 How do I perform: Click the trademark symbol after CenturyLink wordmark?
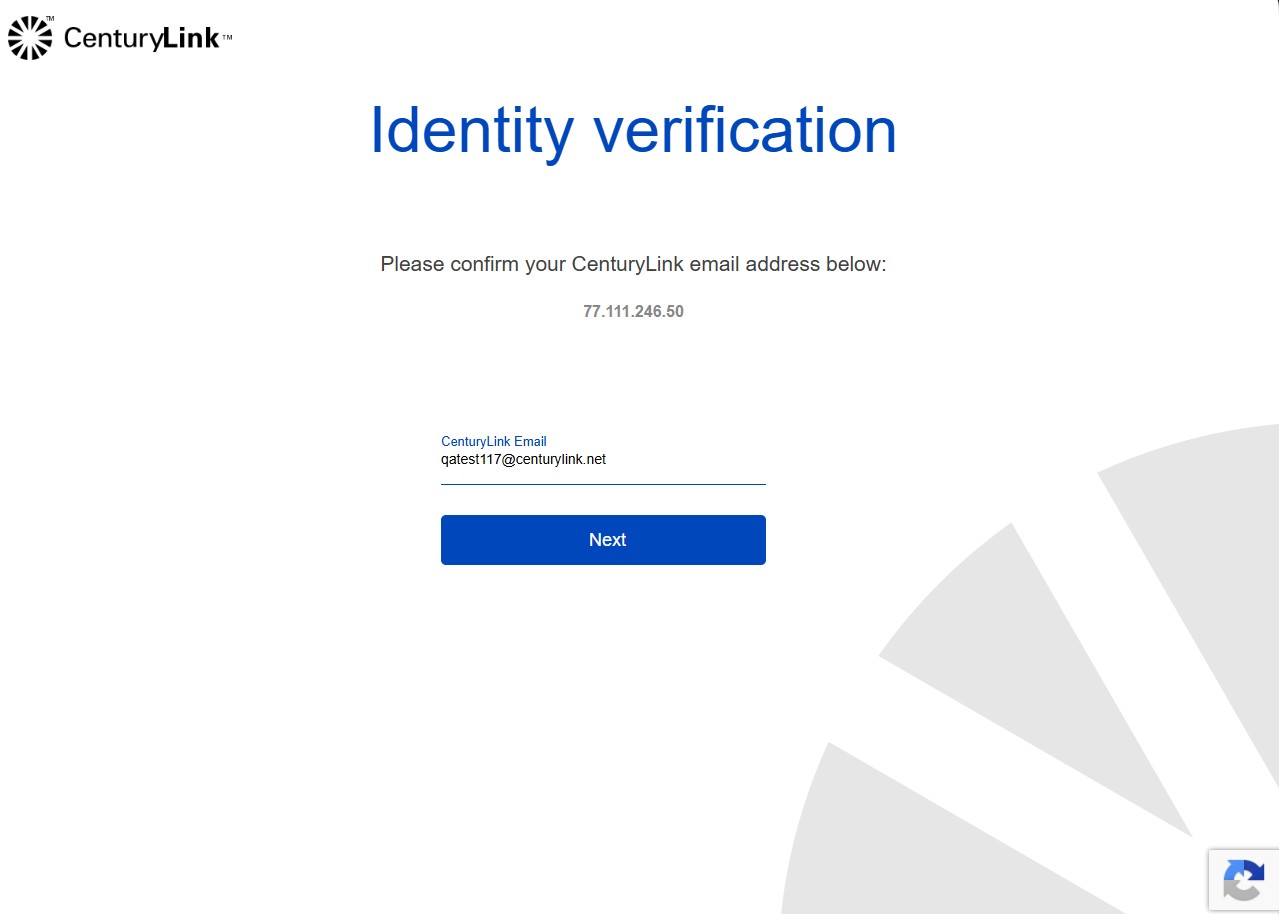(x=227, y=38)
